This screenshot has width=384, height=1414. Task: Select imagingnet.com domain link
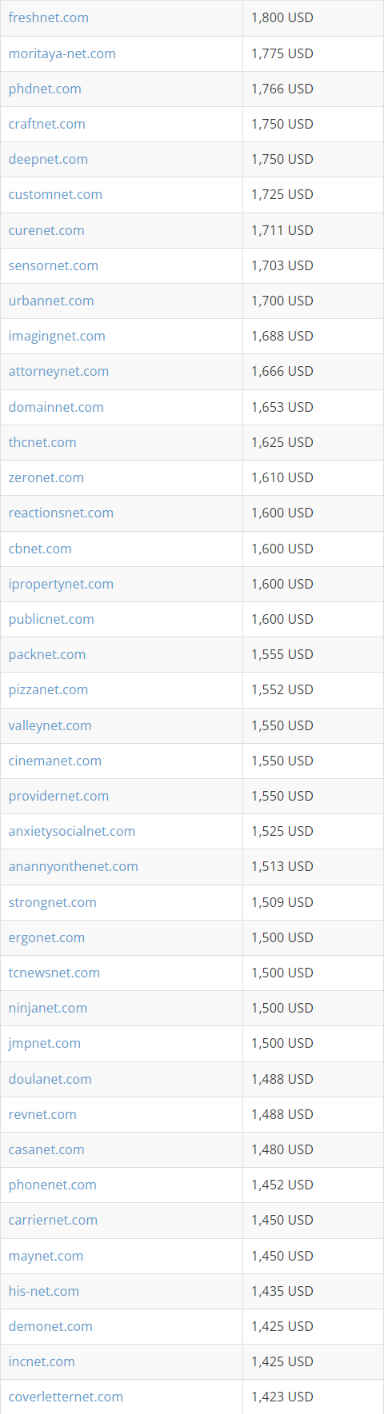click(x=57, y=336)
